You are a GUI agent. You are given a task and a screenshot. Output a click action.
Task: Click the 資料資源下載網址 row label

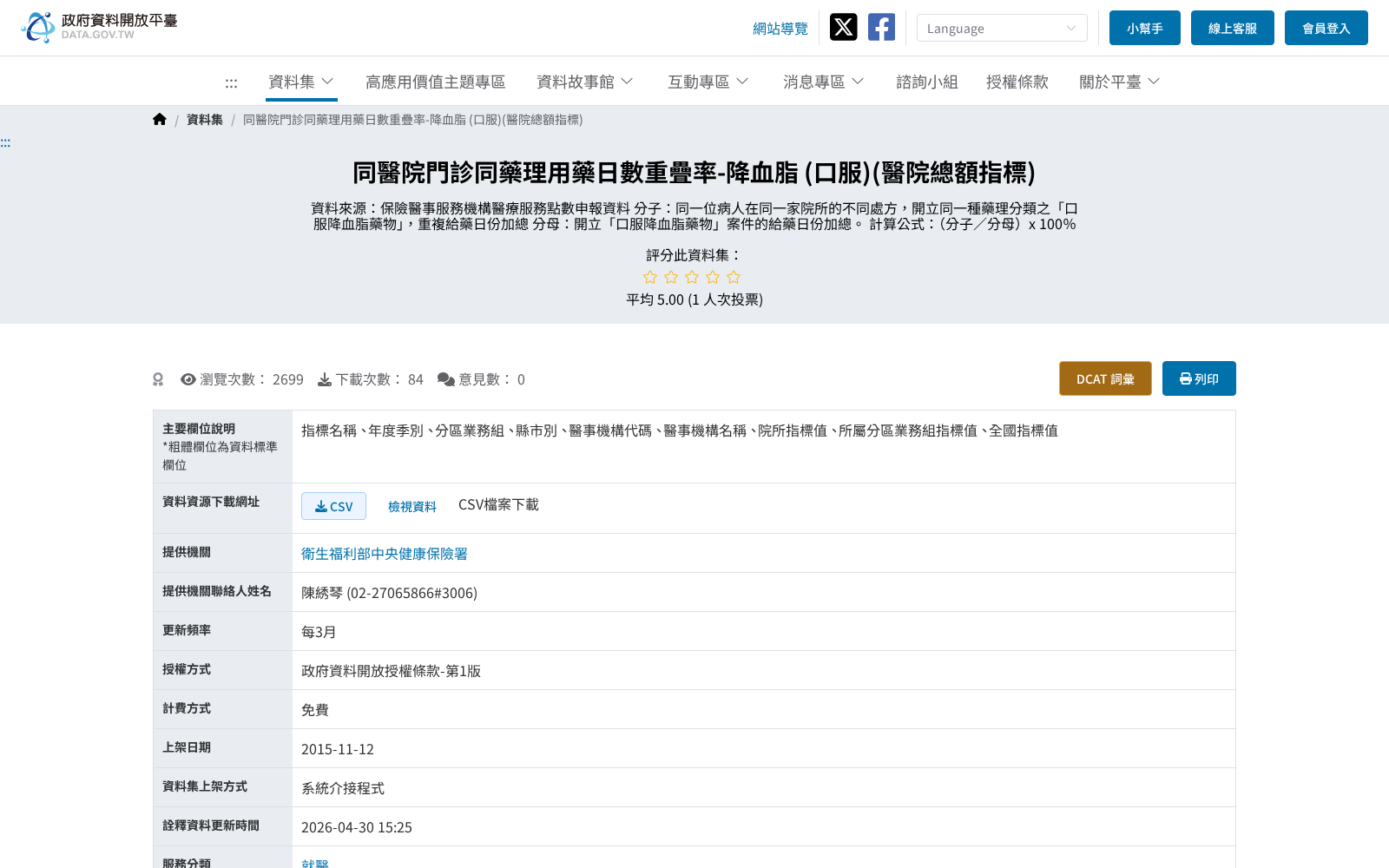(211, 502)
